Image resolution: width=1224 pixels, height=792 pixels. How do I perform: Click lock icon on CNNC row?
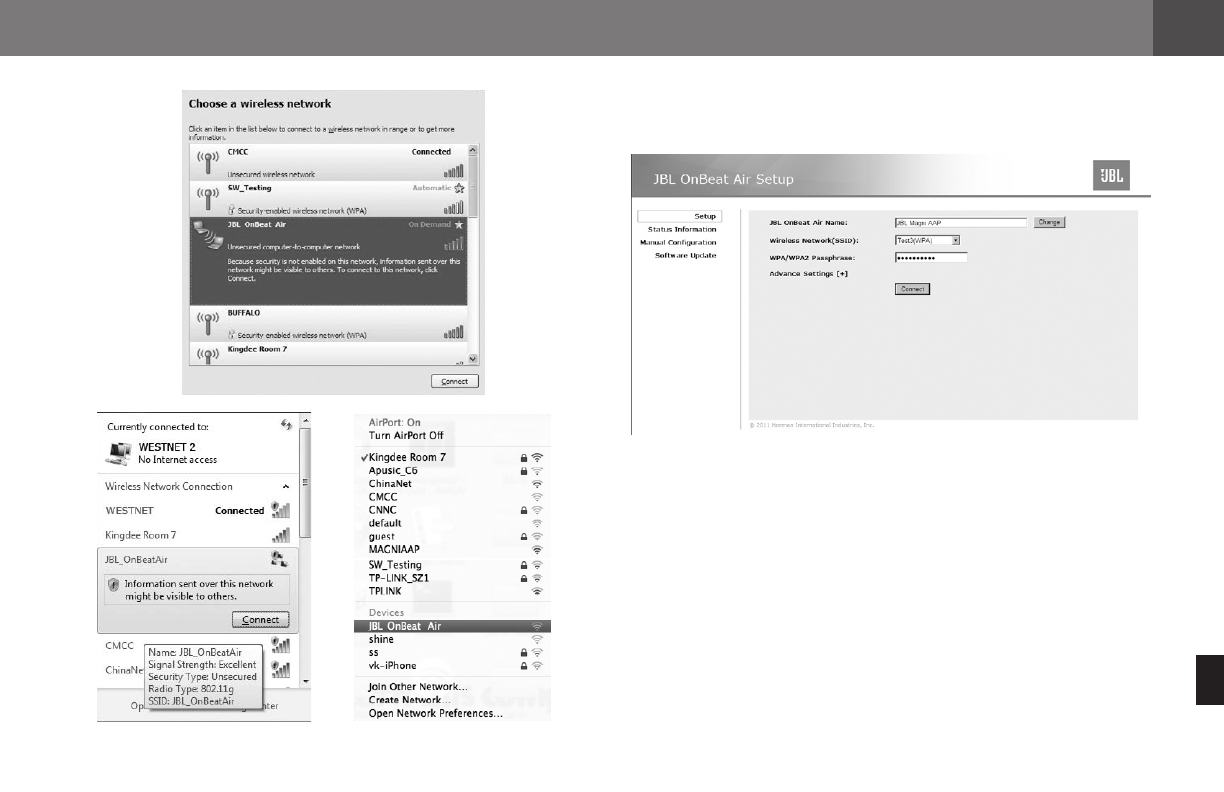tap(523, 510)
